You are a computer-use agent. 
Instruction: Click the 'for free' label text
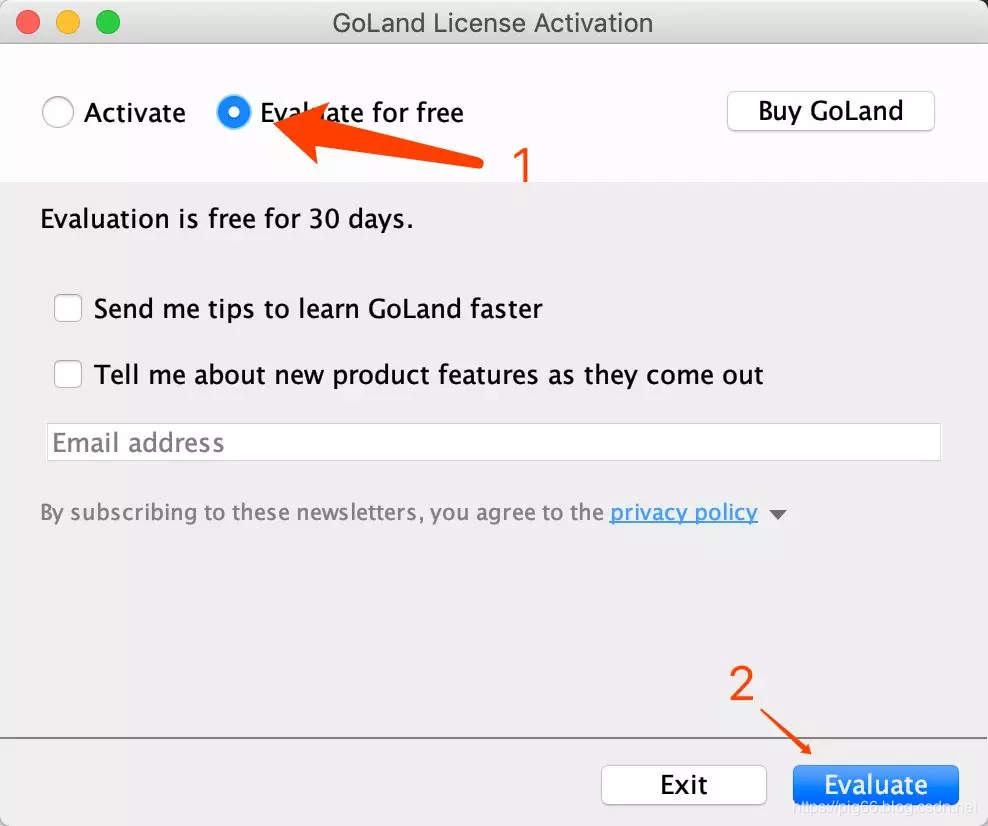pos(418,113)
